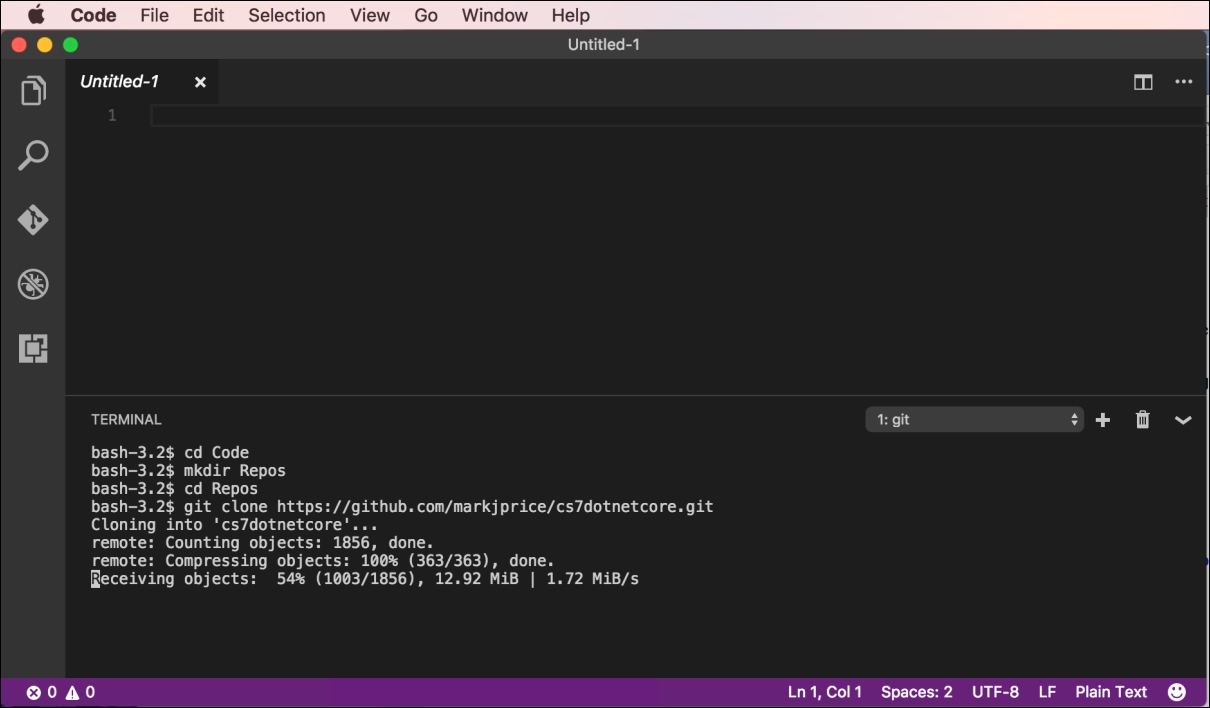Open the Go menu
Screen dimensions: 1210x708
pyautogui.click(x=426, y=15)
